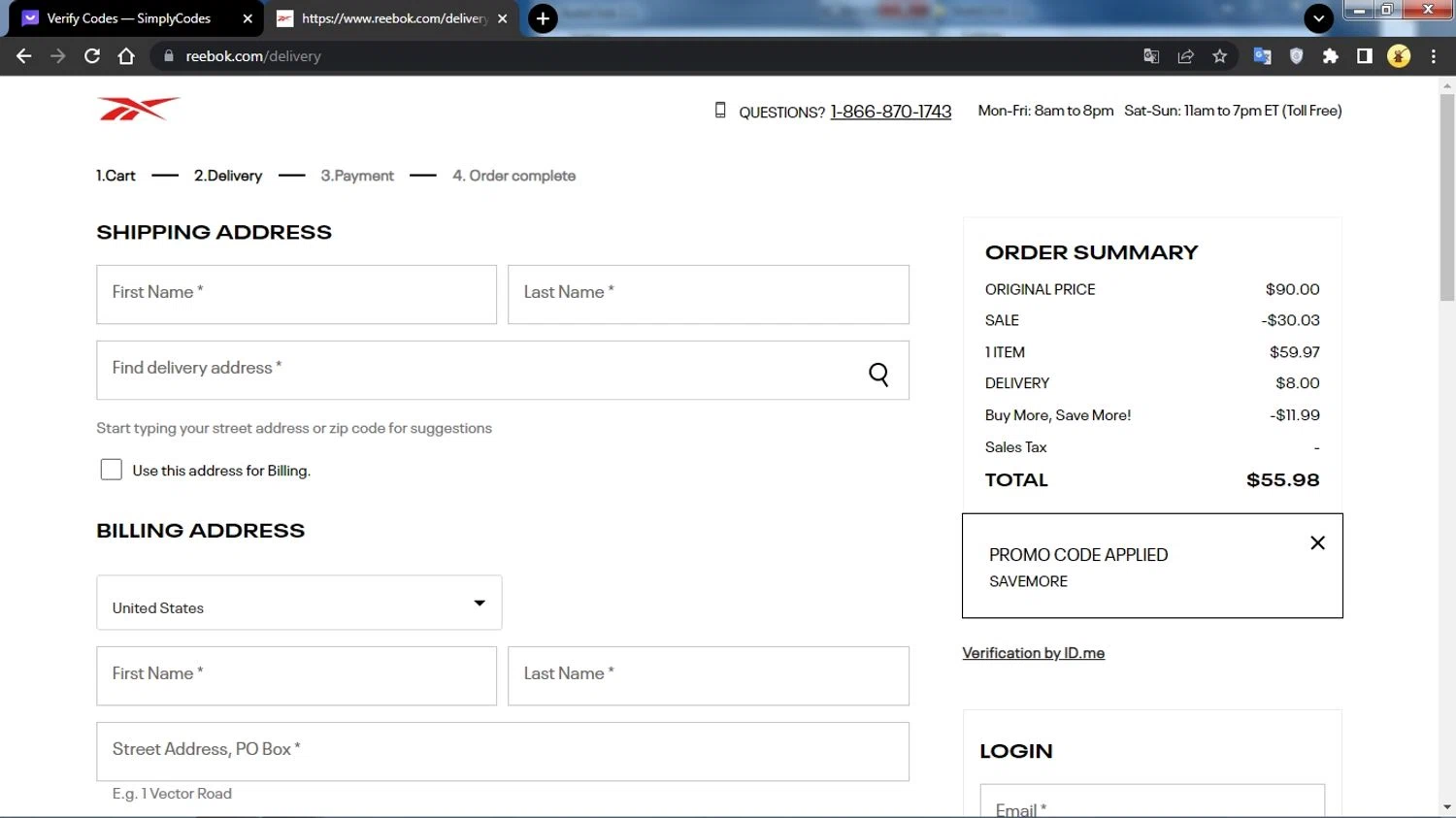The width and height of the screenshot is (1456, 818).
Task: Open the Chrome three-dot menu
Action: coord(1433,56)
